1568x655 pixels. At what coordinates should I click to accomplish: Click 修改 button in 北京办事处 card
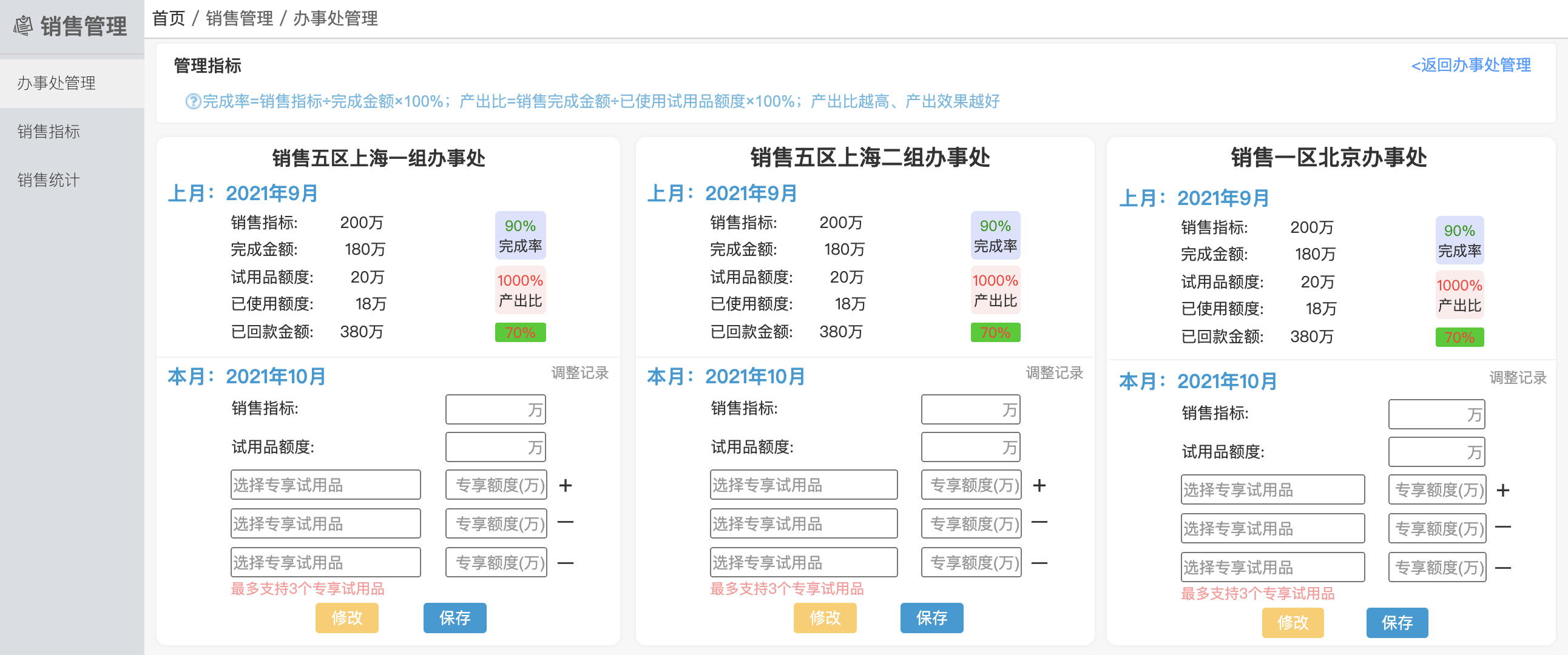coord(1293,623)
